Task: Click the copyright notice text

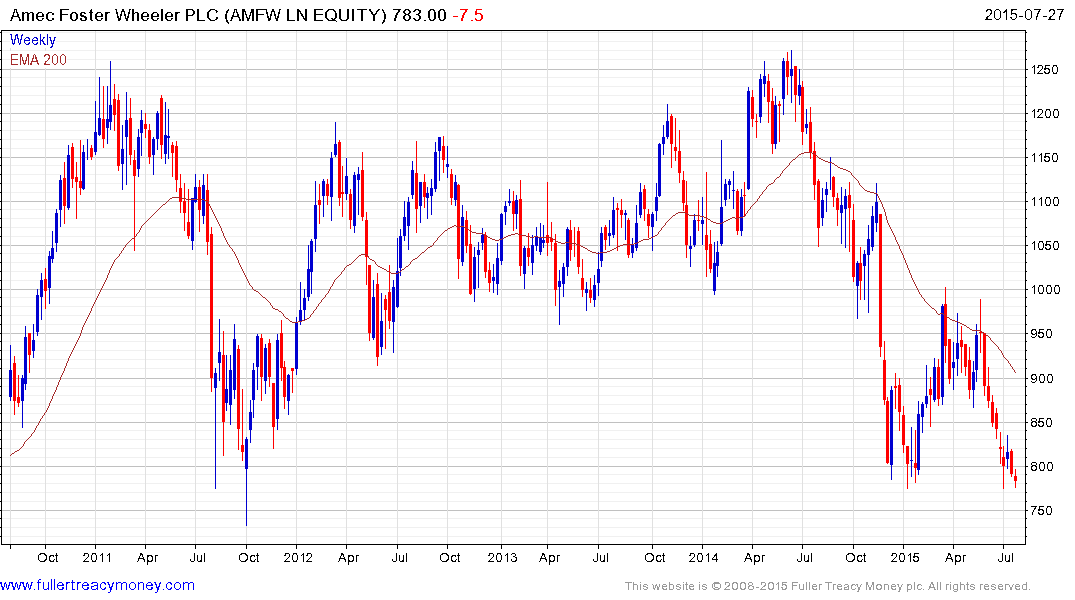Action: point(828,586)
